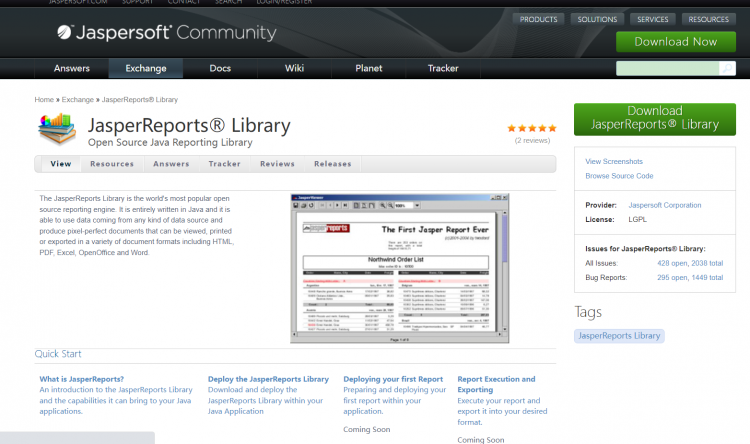Click Exchange breadcrumb link
Image resolution: width=750 pixels, height=444 pixels.
[77, 100]
